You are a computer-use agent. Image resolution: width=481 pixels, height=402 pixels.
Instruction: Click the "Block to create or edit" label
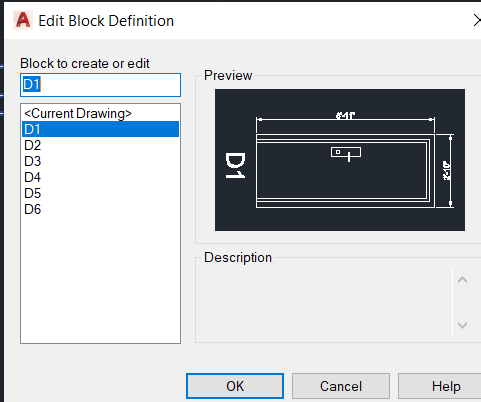pyautogui.click(x=85, y=63)
